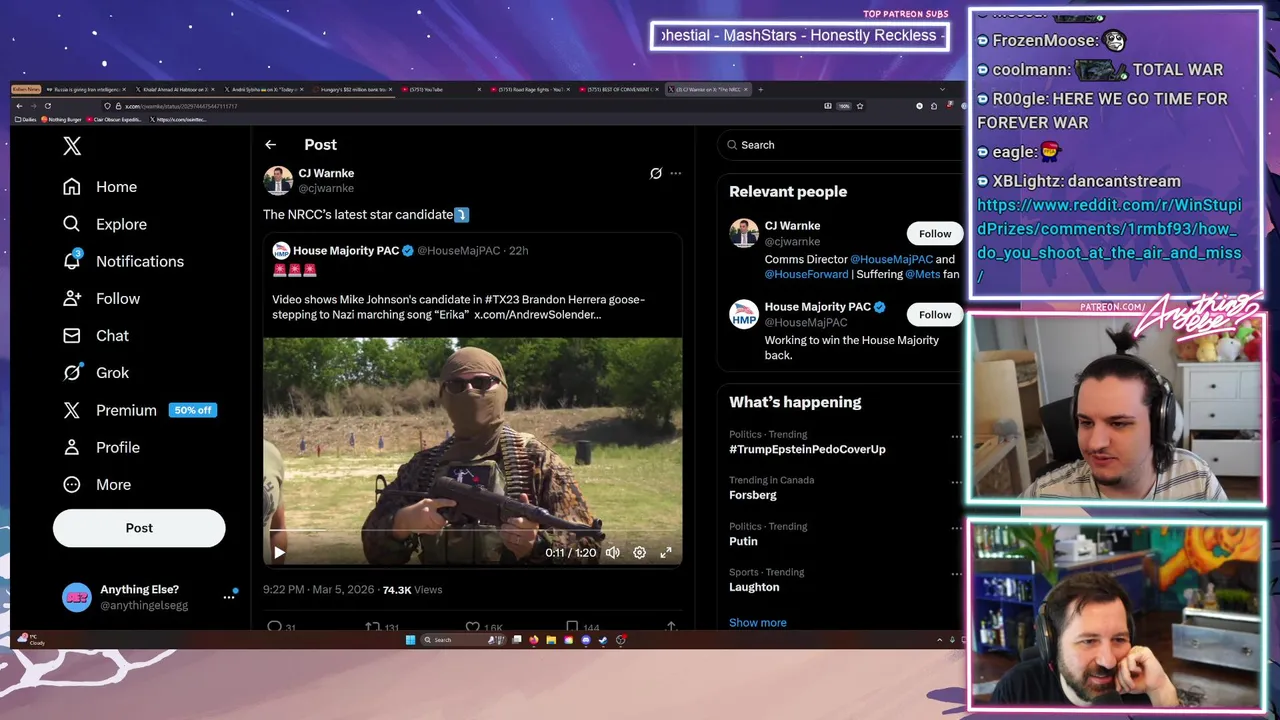Open Grok in the sidebar

coord(96,372)
